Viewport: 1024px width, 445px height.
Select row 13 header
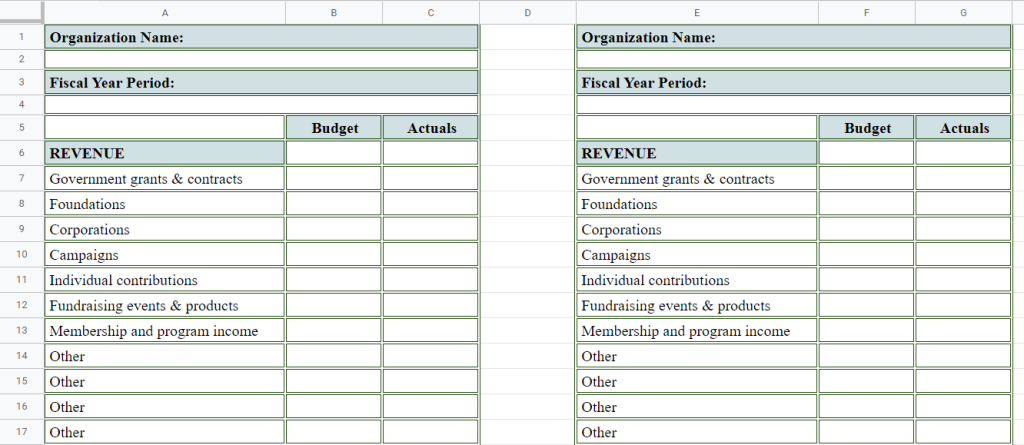pos(22,331)
